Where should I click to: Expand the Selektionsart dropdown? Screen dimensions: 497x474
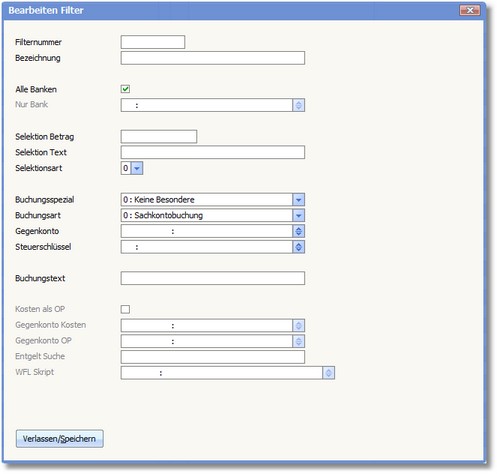(137, 168)
